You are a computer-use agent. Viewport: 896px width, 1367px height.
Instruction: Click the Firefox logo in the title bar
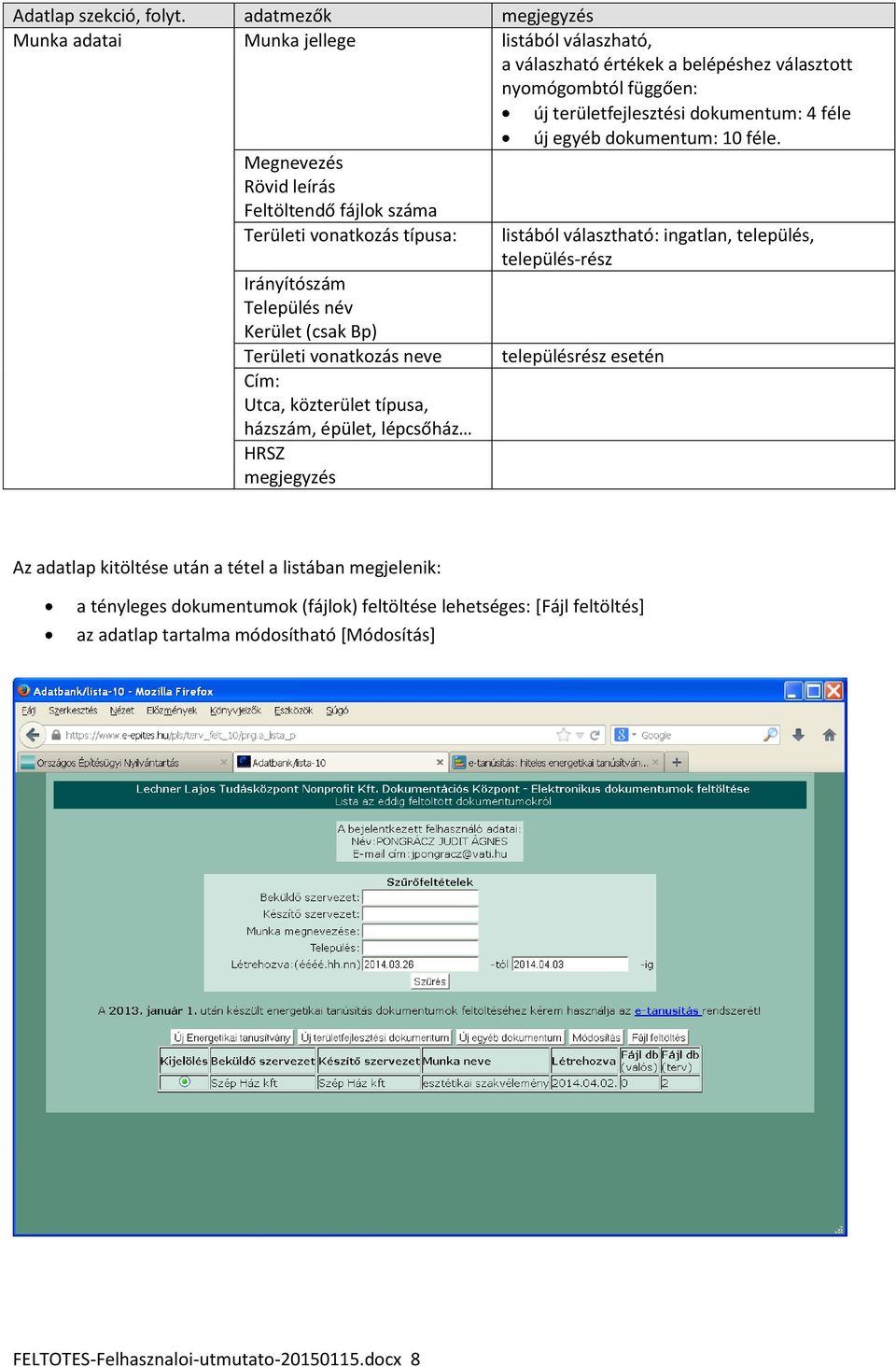pyautogui.click(x=24, y=691)
